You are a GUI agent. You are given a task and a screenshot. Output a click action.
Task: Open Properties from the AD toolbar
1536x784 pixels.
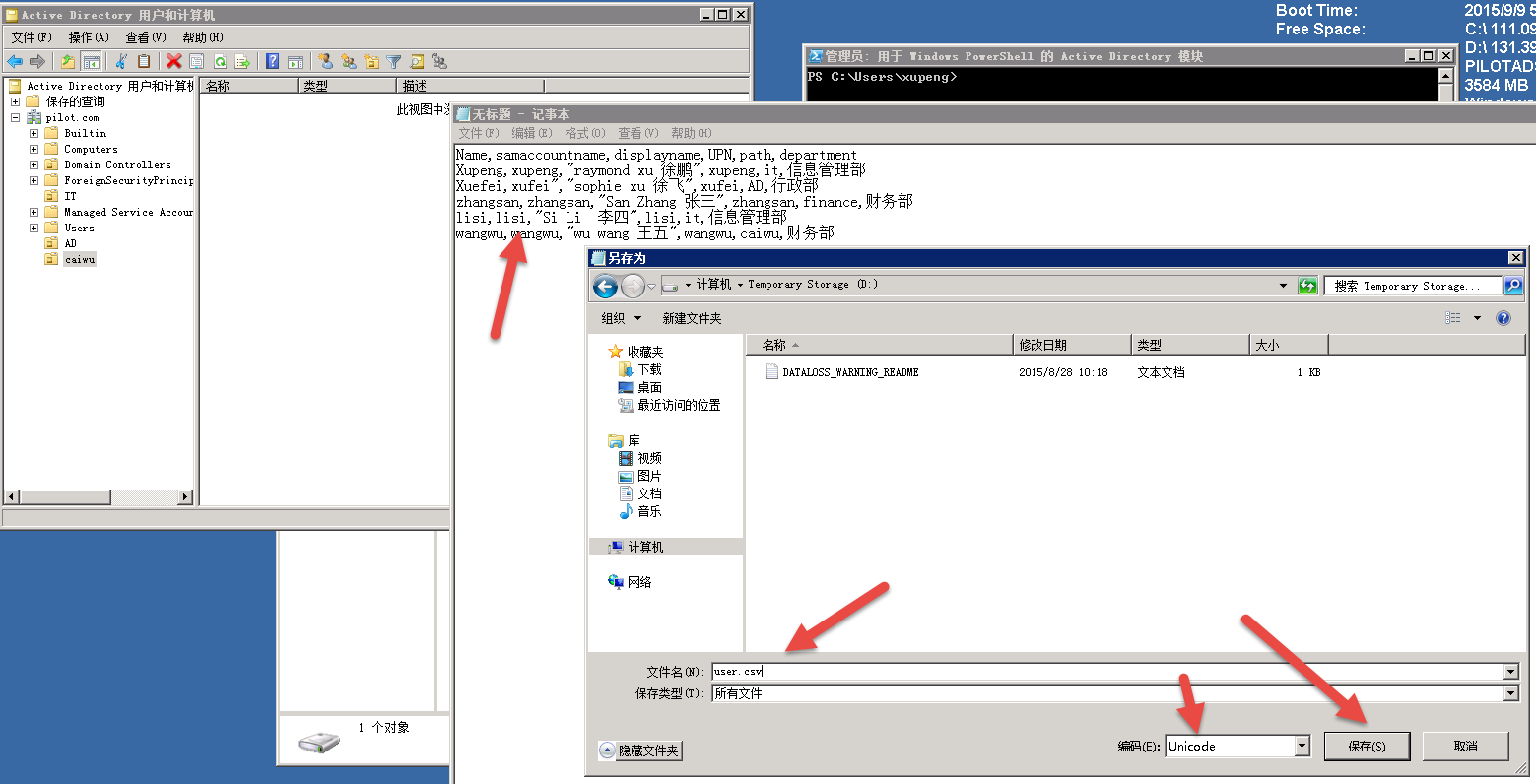tap(196, 61)
